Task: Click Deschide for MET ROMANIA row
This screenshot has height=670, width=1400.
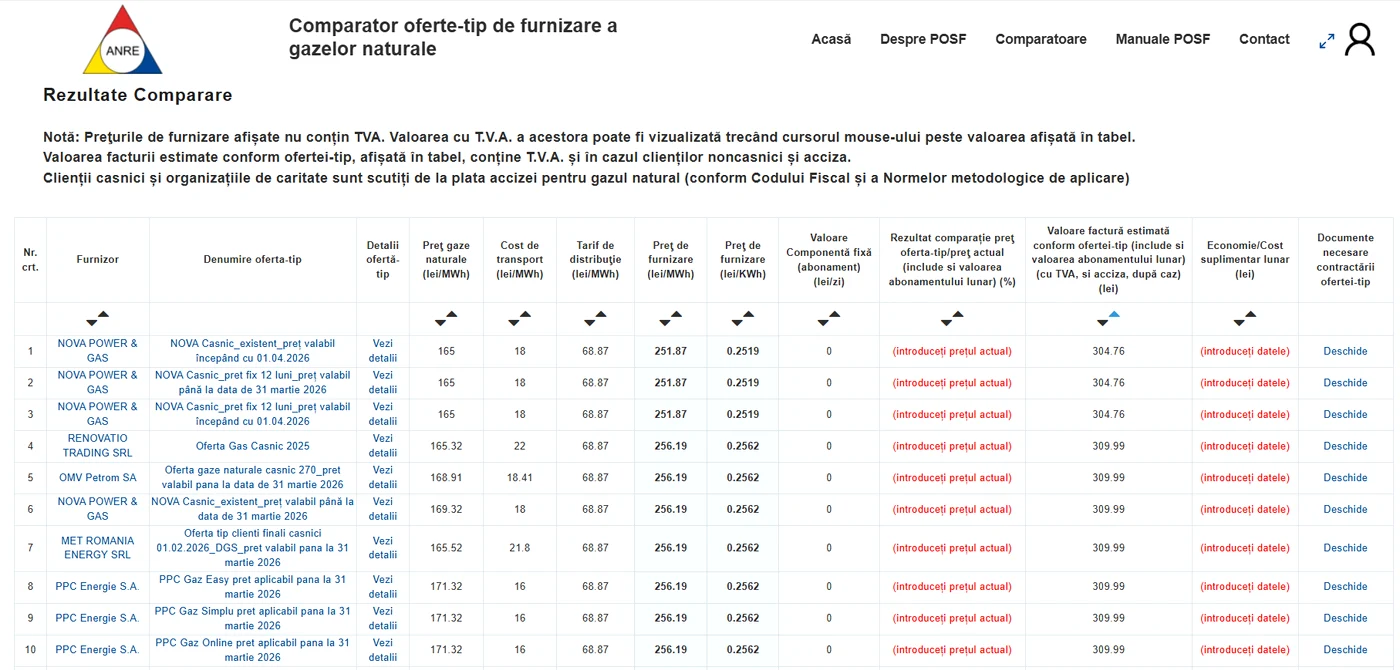Action: point(1345,548)
